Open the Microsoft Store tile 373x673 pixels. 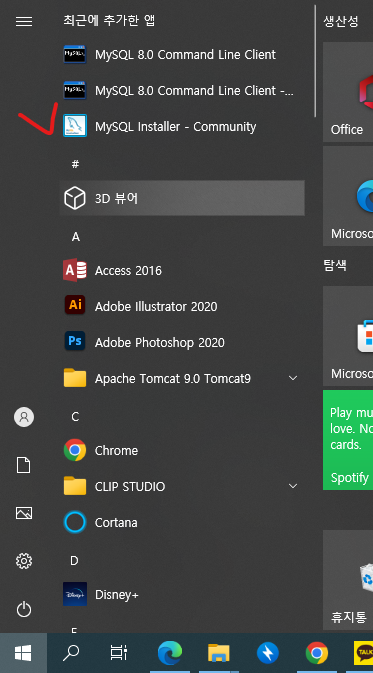(348, 336)
